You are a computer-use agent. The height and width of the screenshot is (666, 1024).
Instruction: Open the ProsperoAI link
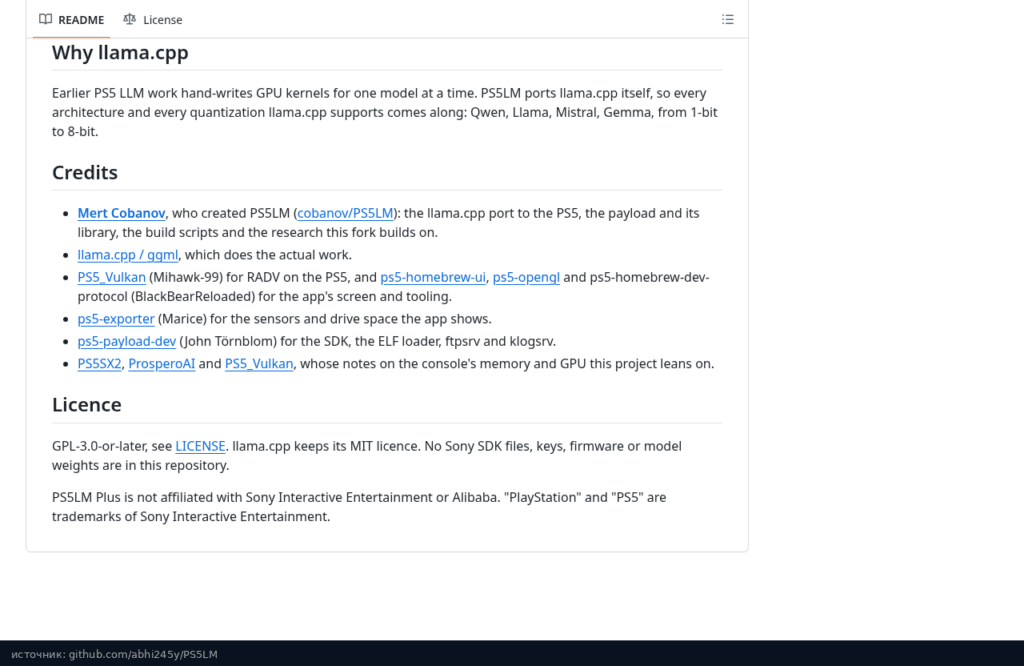pyautogui.click(x=161, y=363)
